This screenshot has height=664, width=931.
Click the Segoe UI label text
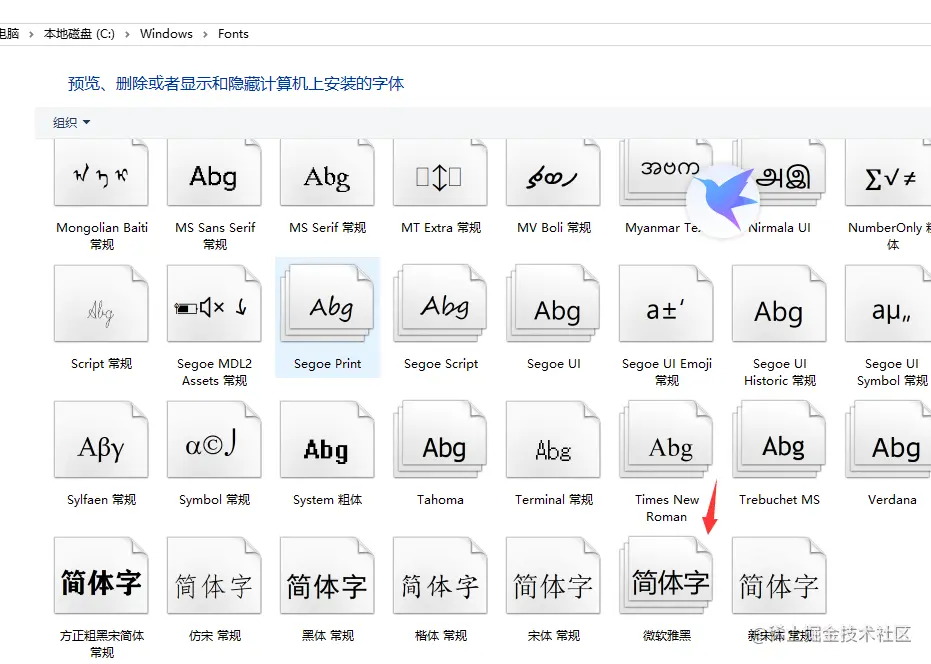click(x=553, y=363)
